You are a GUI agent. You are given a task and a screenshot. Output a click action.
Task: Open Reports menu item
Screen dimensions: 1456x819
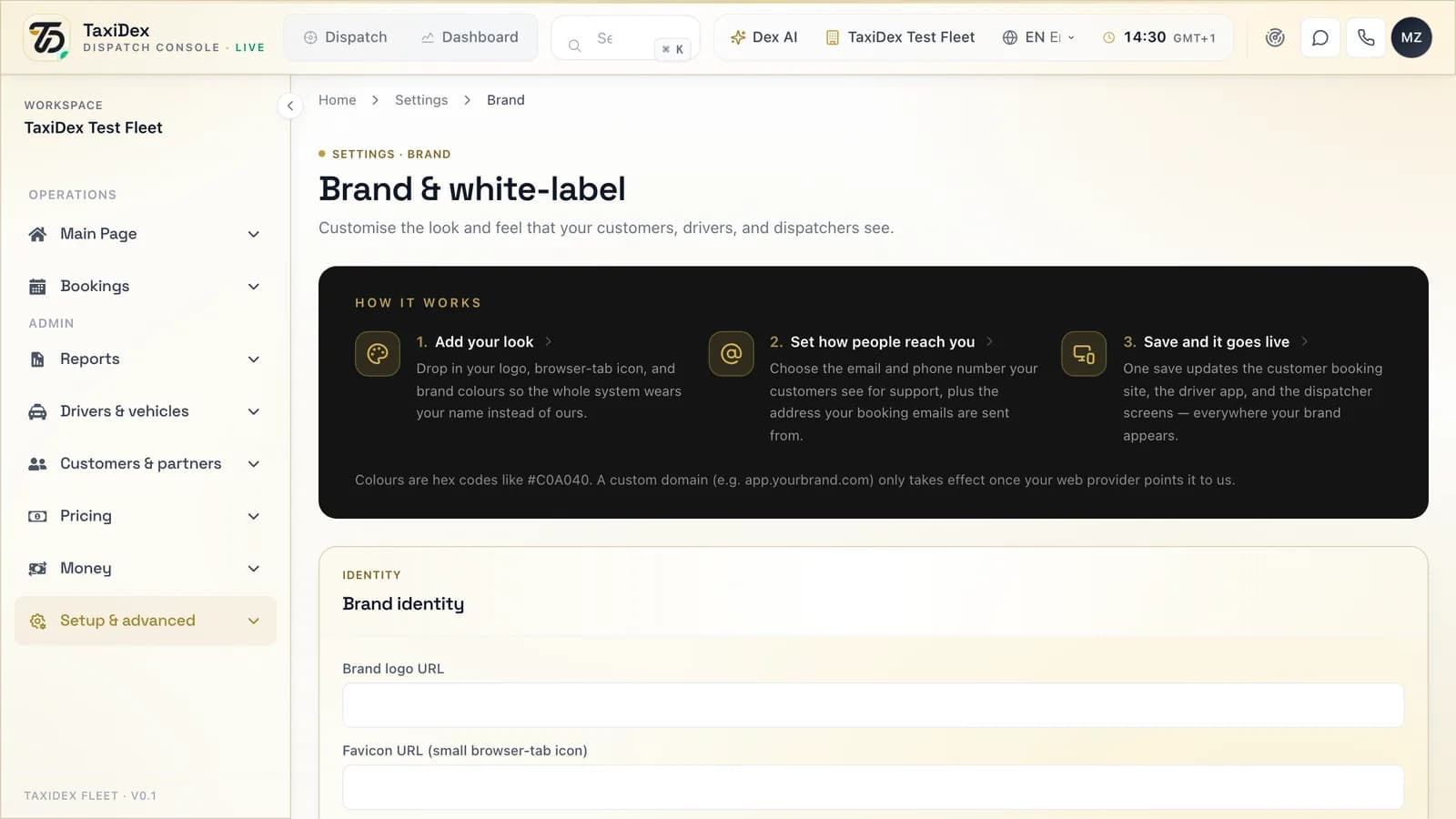pos(146,359)
